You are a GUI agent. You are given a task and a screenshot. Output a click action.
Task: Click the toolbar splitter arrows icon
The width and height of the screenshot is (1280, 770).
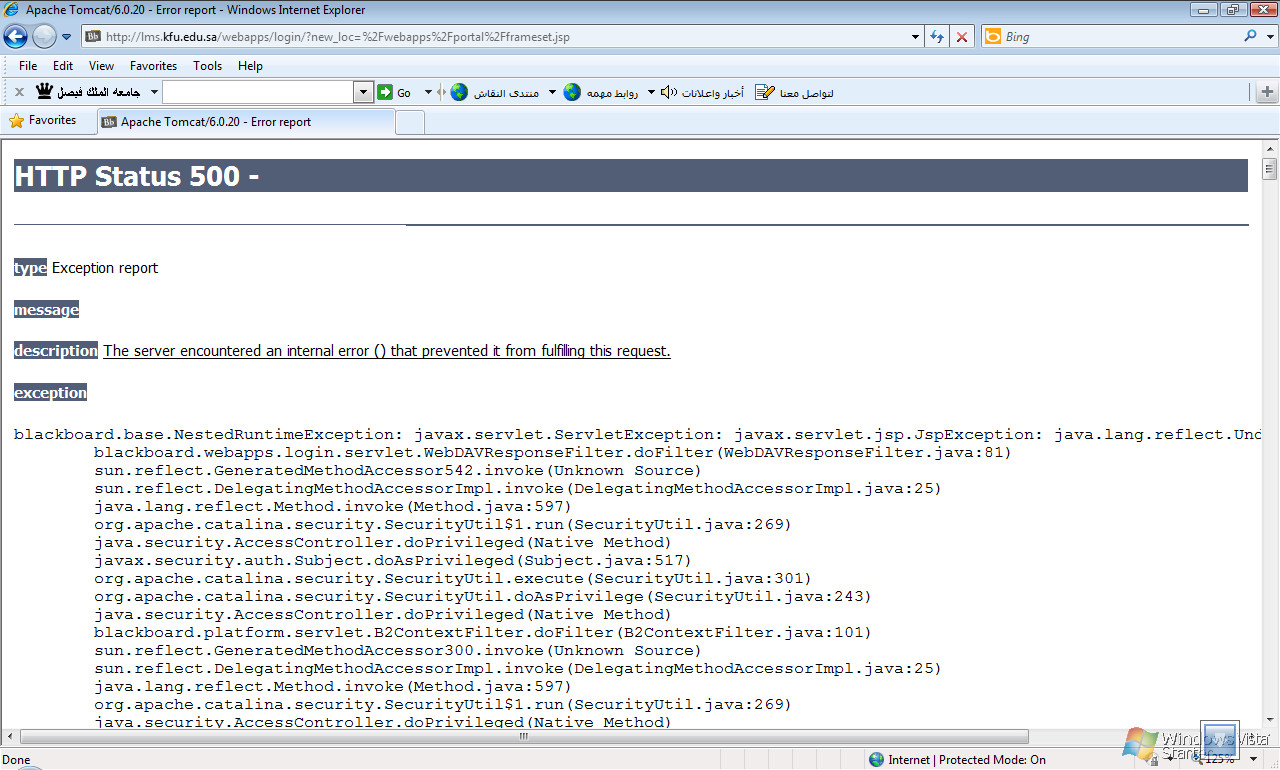[441, 92]
